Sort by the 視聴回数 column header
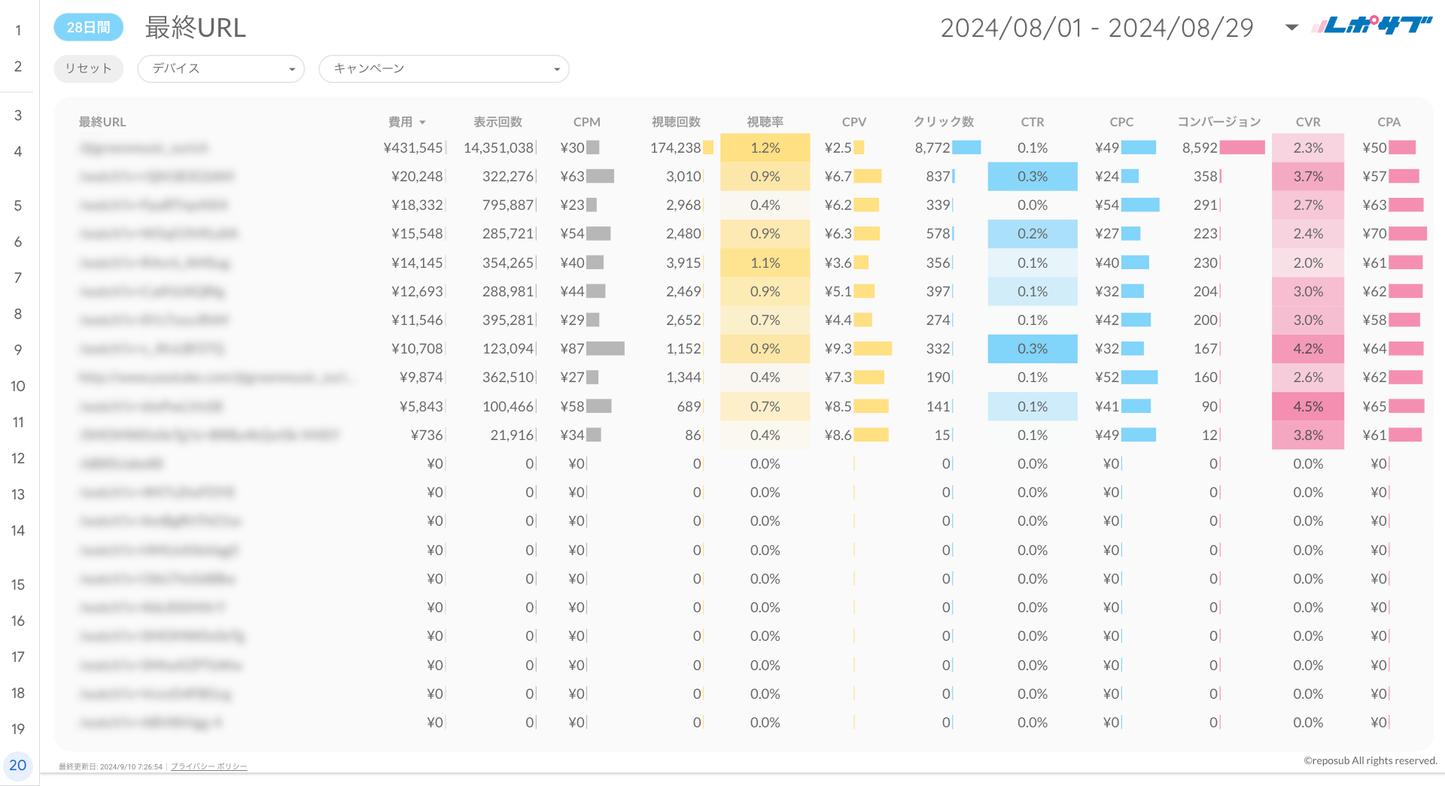This screenshot has width=1445, height=786. click(x=676, y=122)
